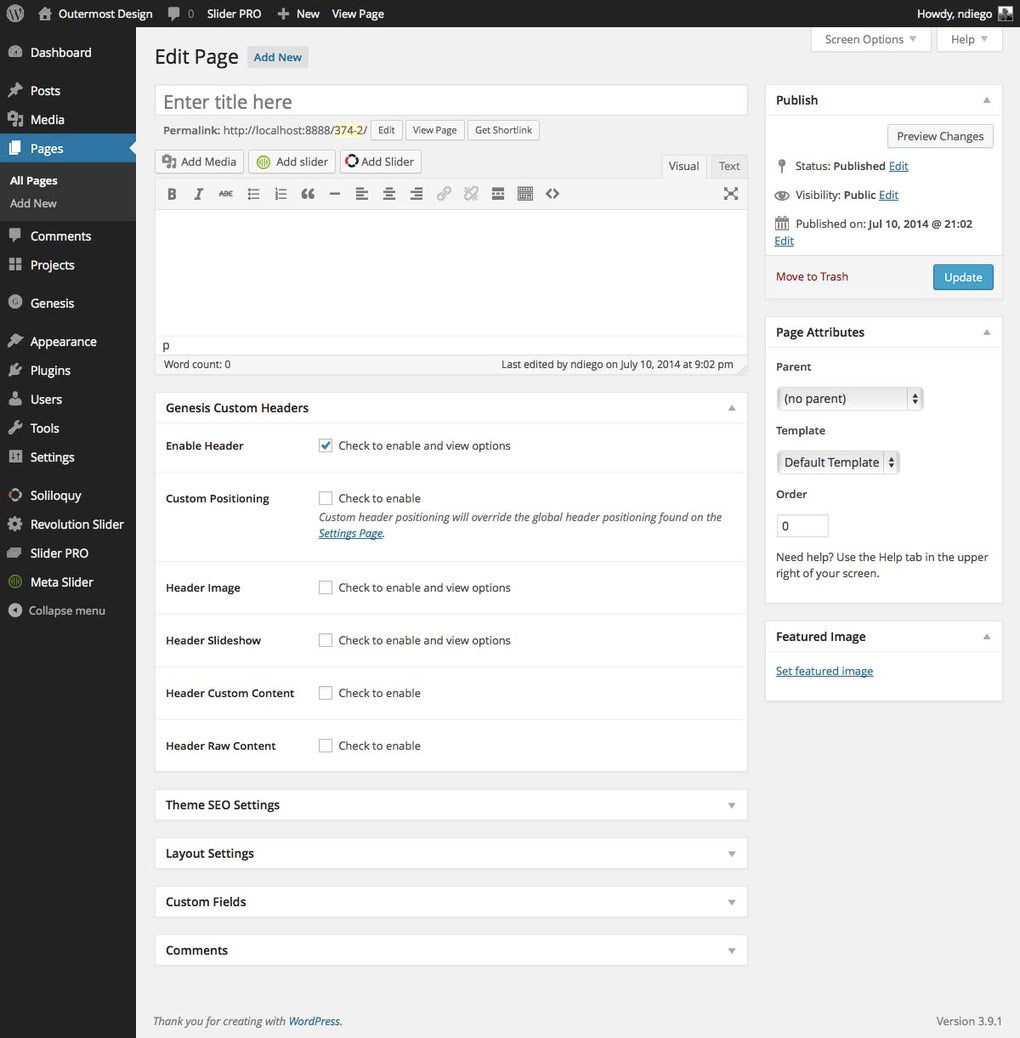The image size is (1020, 1038).
Task: Toggle bold formatting in the visual editor
Action: [171, 193]
